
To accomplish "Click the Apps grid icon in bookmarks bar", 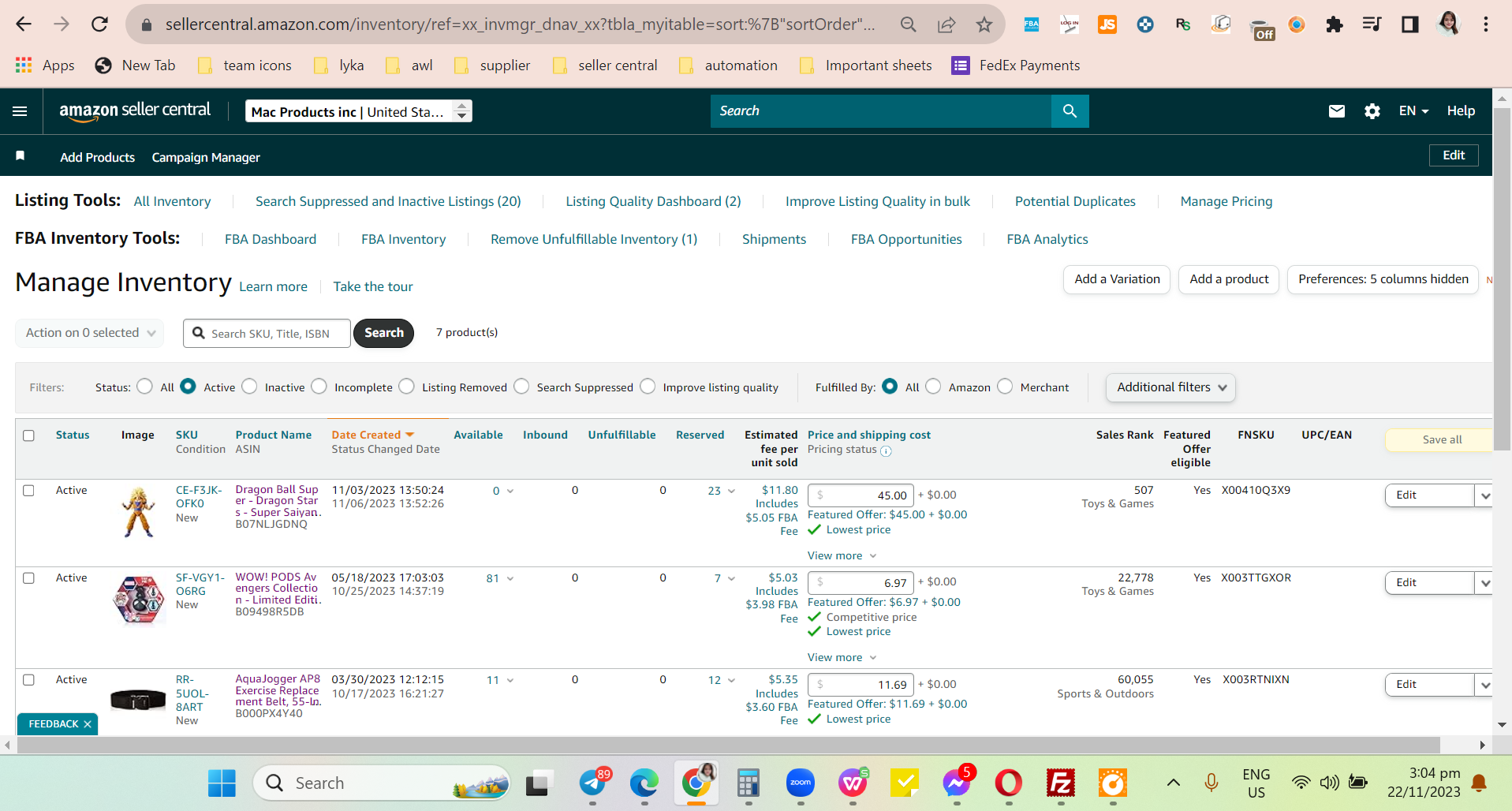I will pos(24,65).
